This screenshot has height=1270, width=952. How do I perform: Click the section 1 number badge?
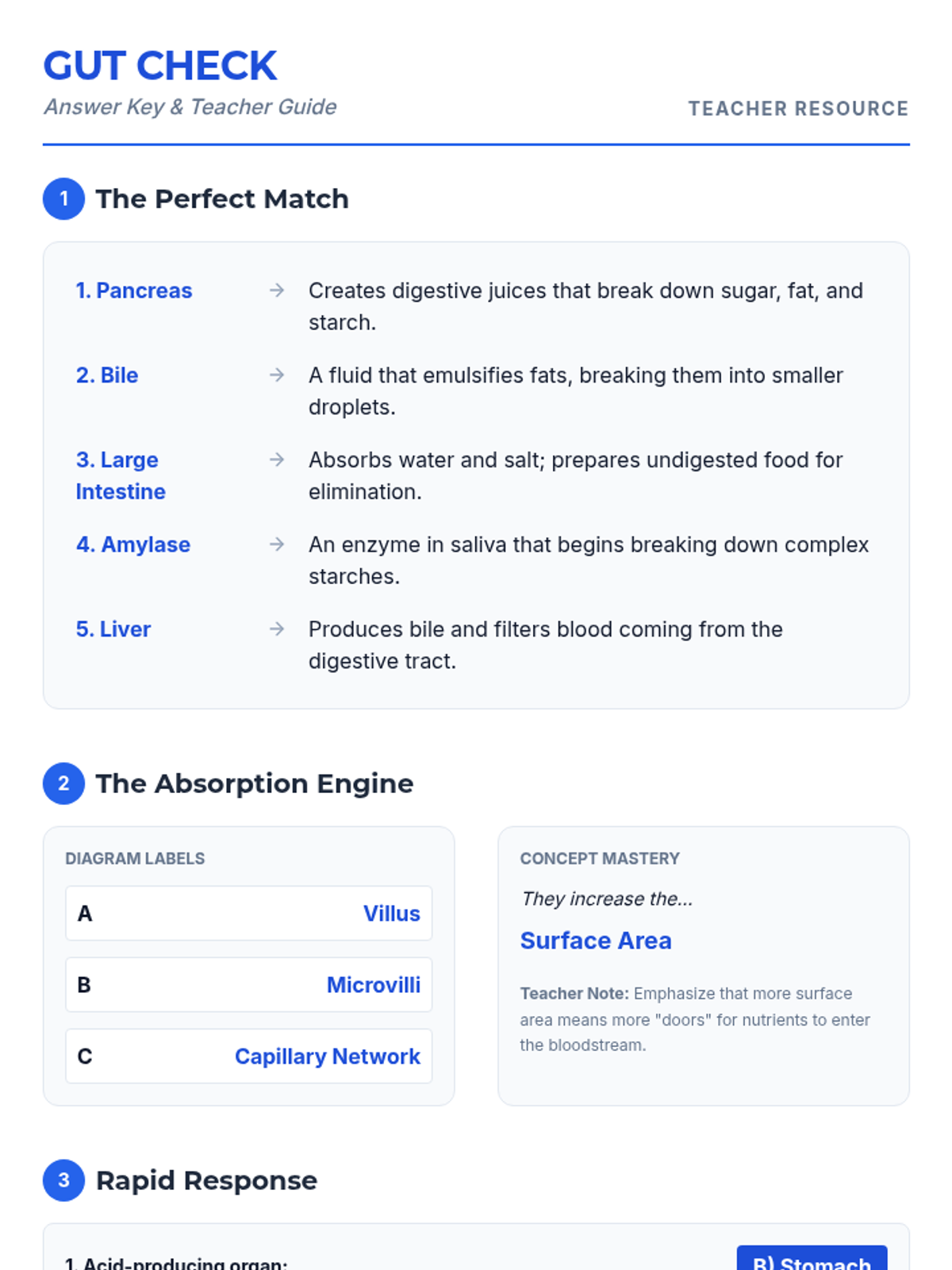point(63,198)
